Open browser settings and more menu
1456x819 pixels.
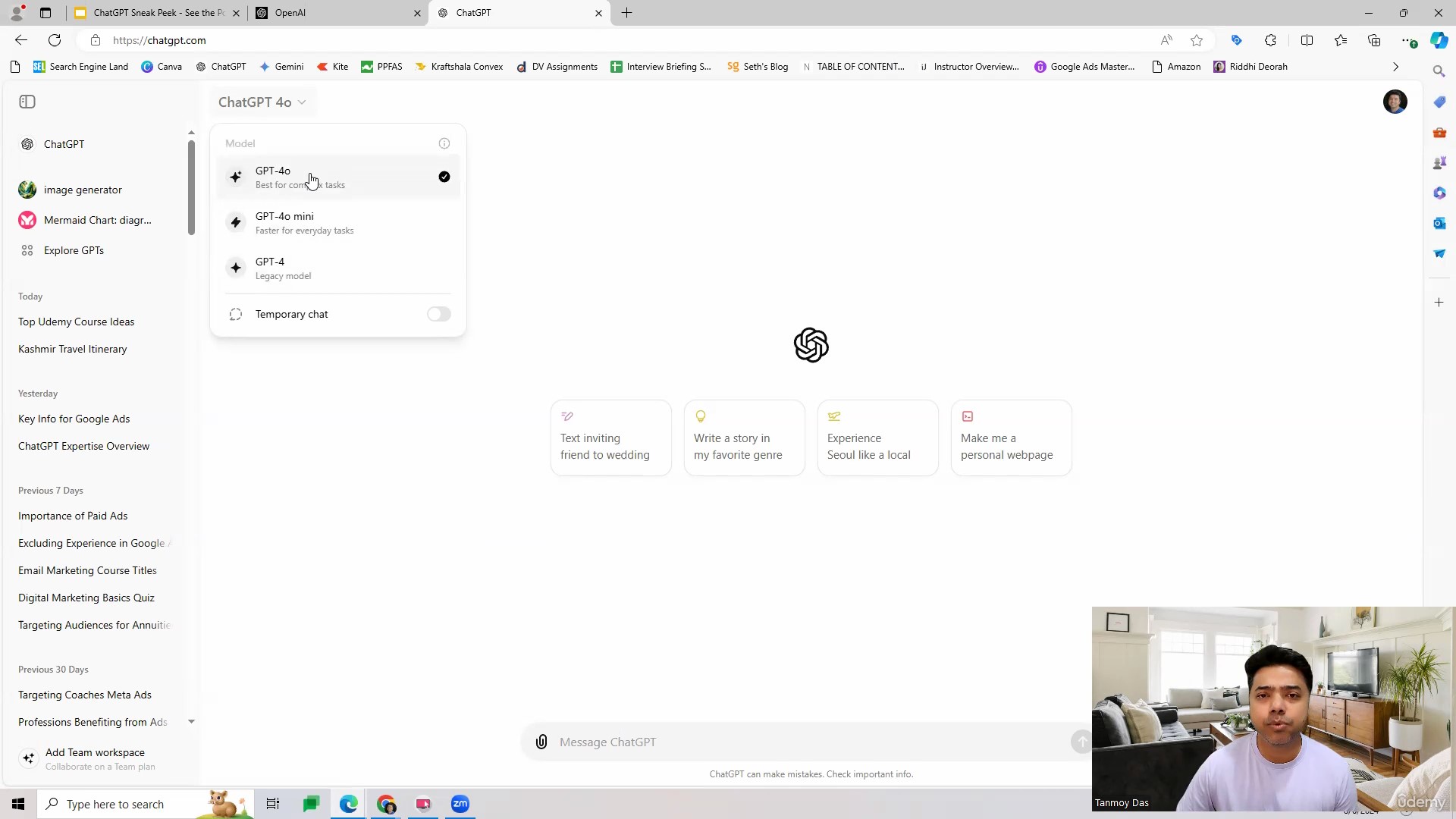tap(1408, 40)
